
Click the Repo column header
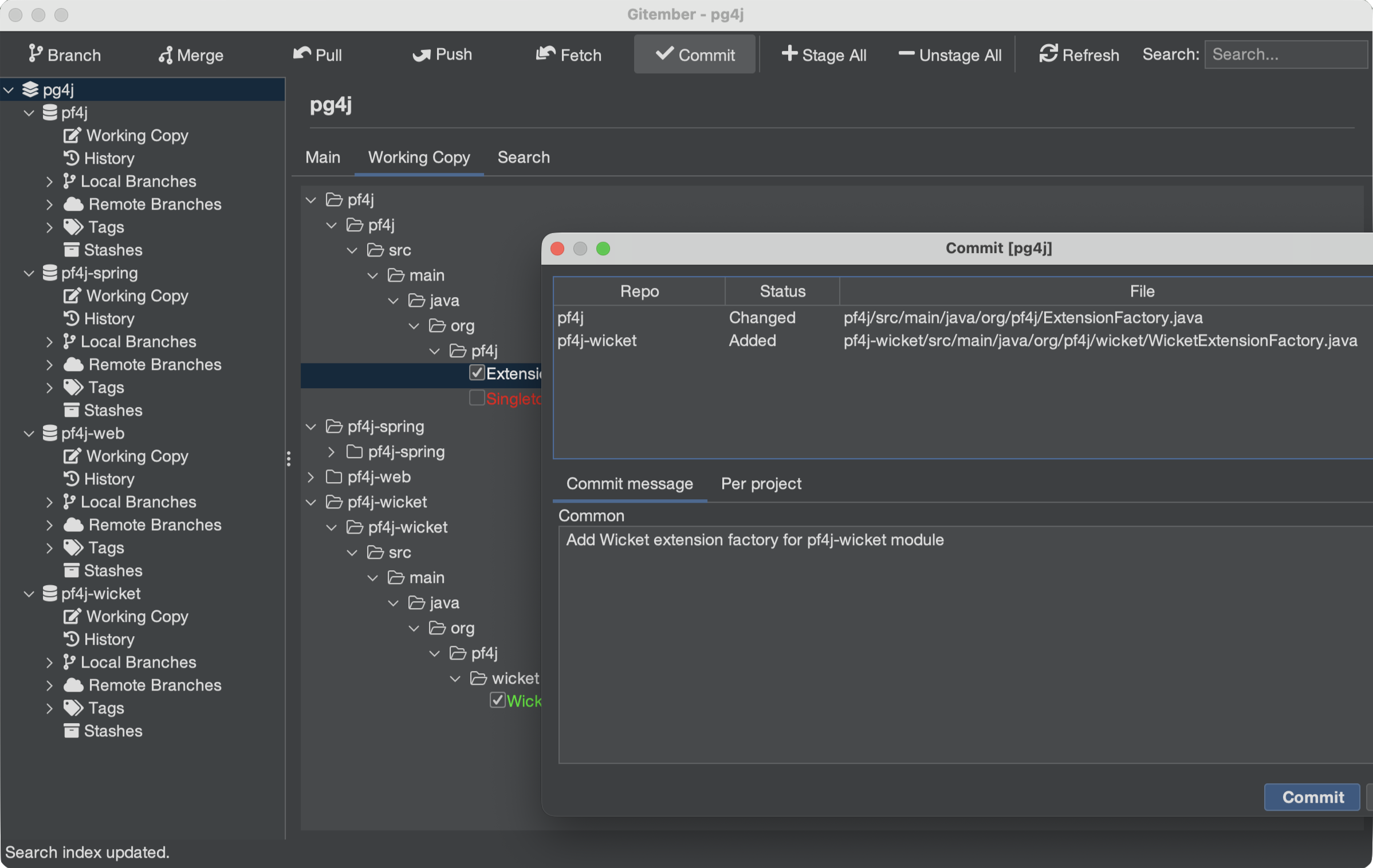click(640, 291)
